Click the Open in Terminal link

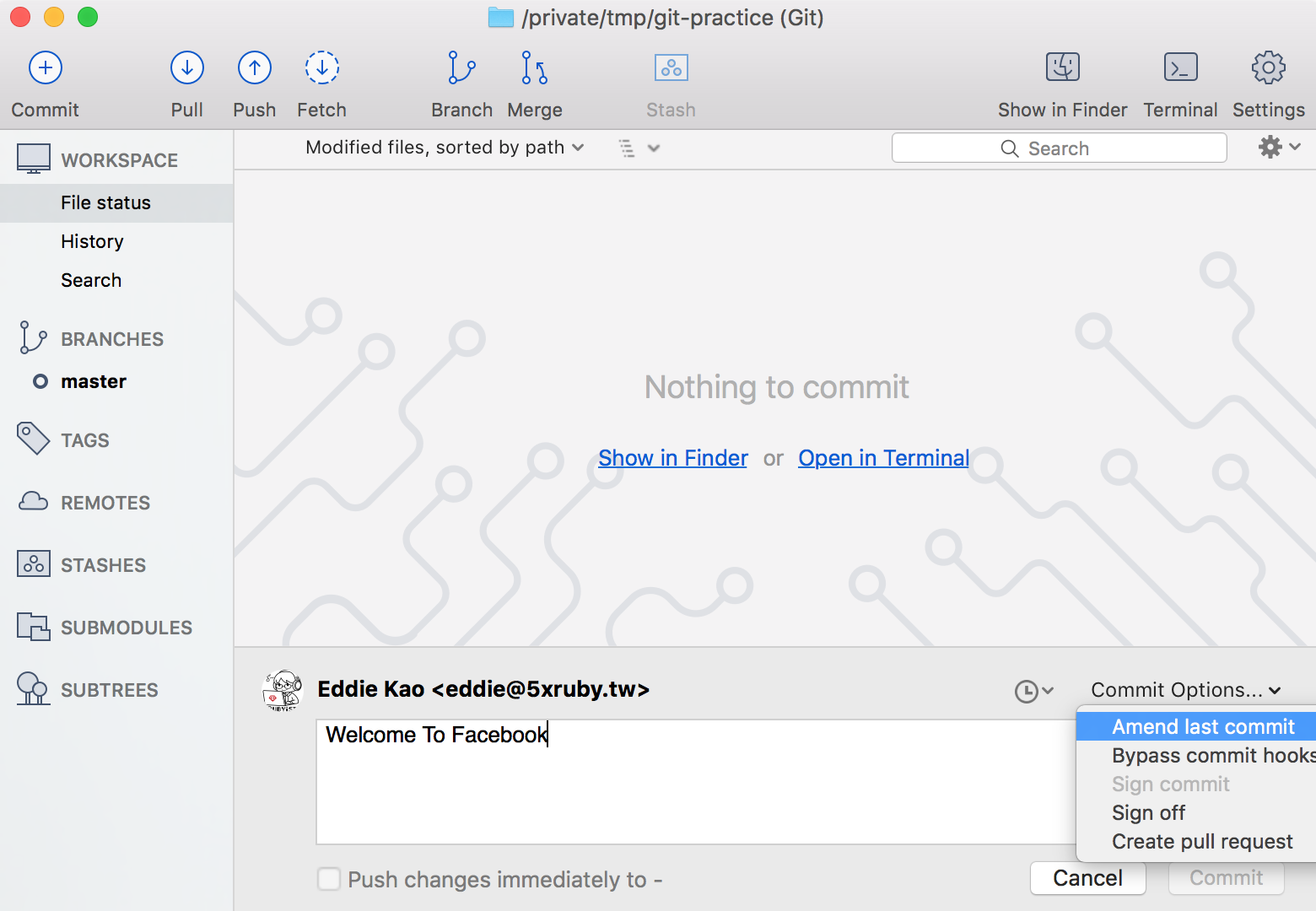pos(883,458)
